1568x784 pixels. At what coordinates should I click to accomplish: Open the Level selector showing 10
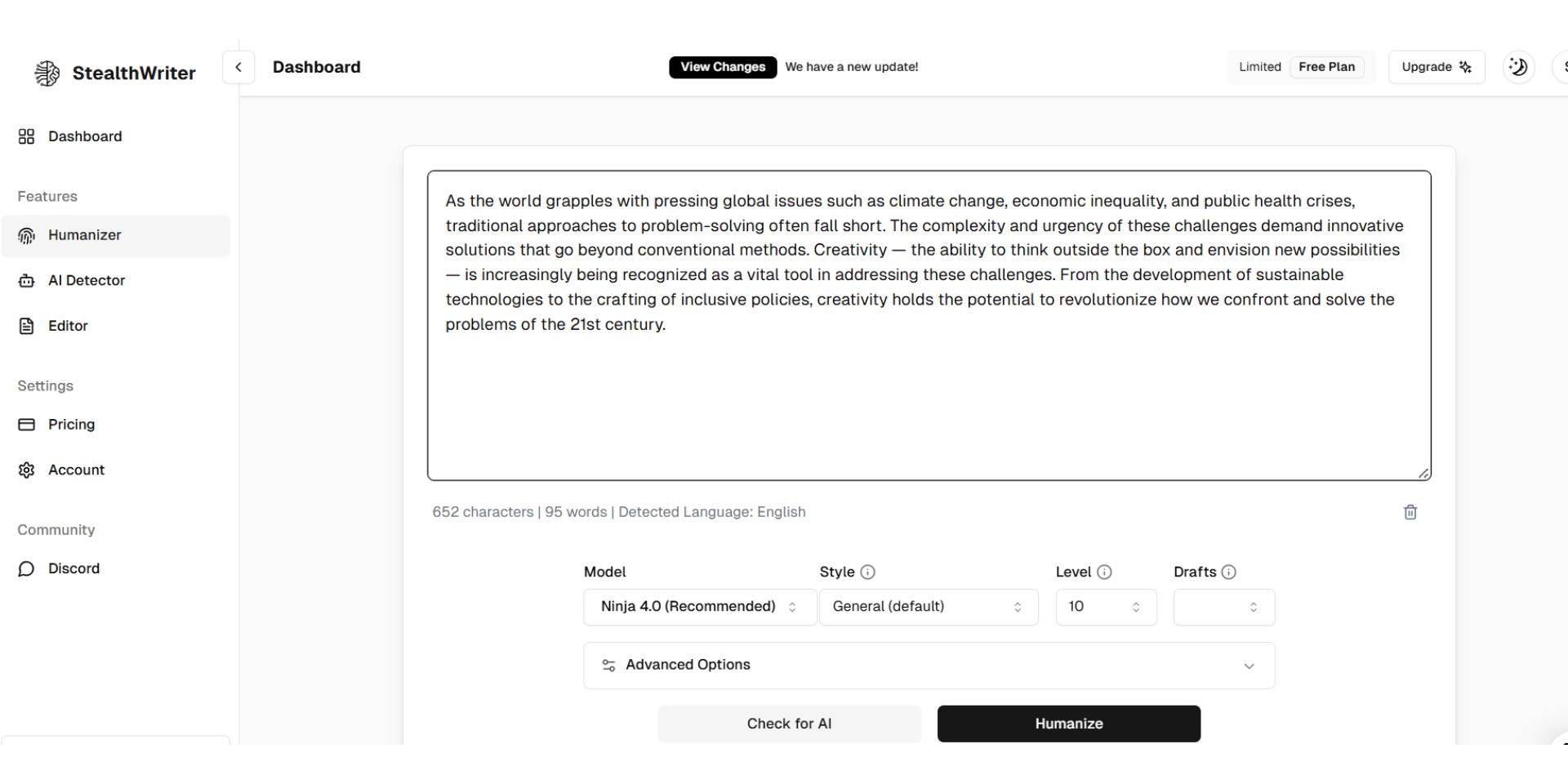[1106, 607]
